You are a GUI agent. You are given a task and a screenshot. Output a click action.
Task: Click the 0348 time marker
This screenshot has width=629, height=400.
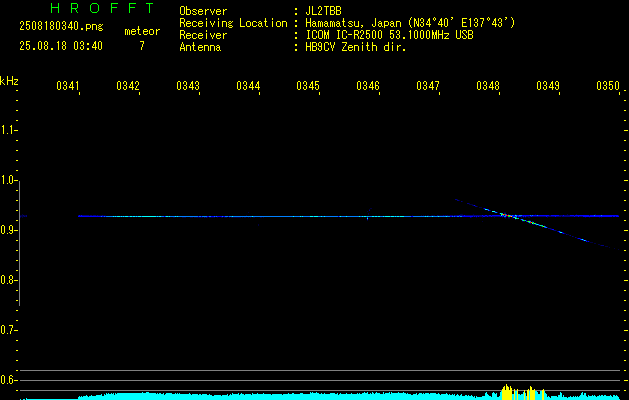pyautogui.click(x=487, y=86)
